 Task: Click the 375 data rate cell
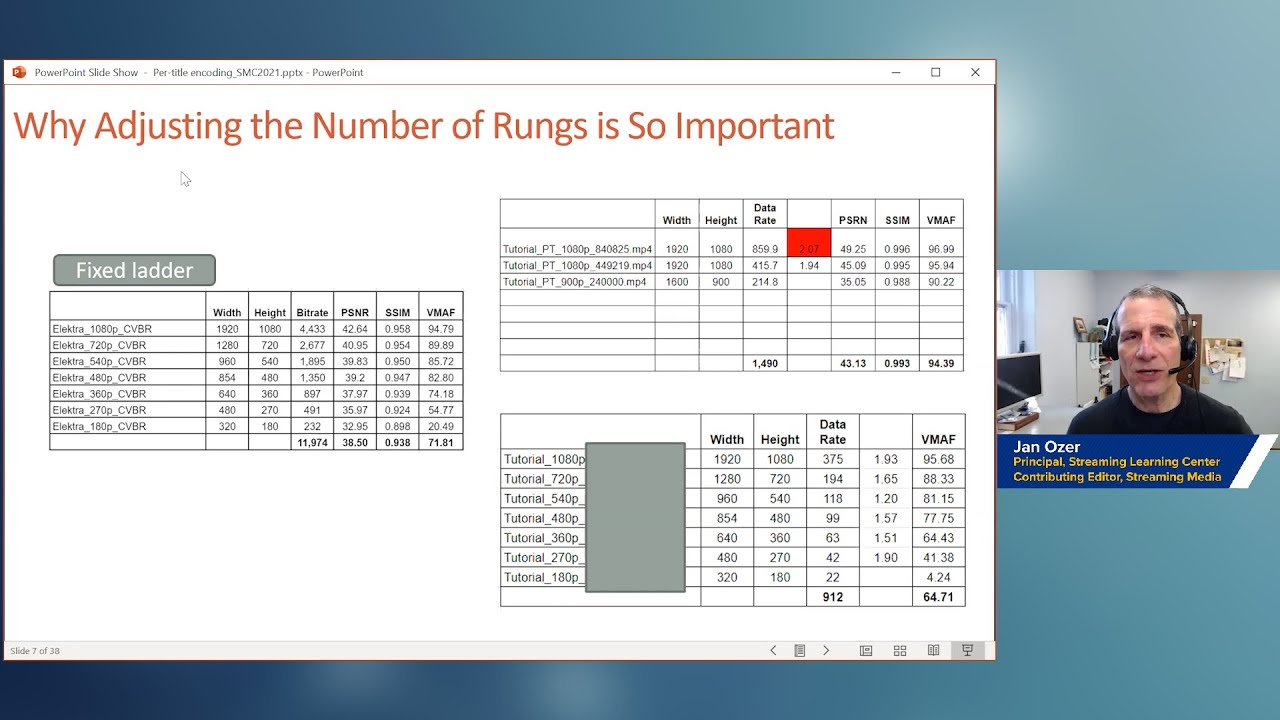[833, 459]
